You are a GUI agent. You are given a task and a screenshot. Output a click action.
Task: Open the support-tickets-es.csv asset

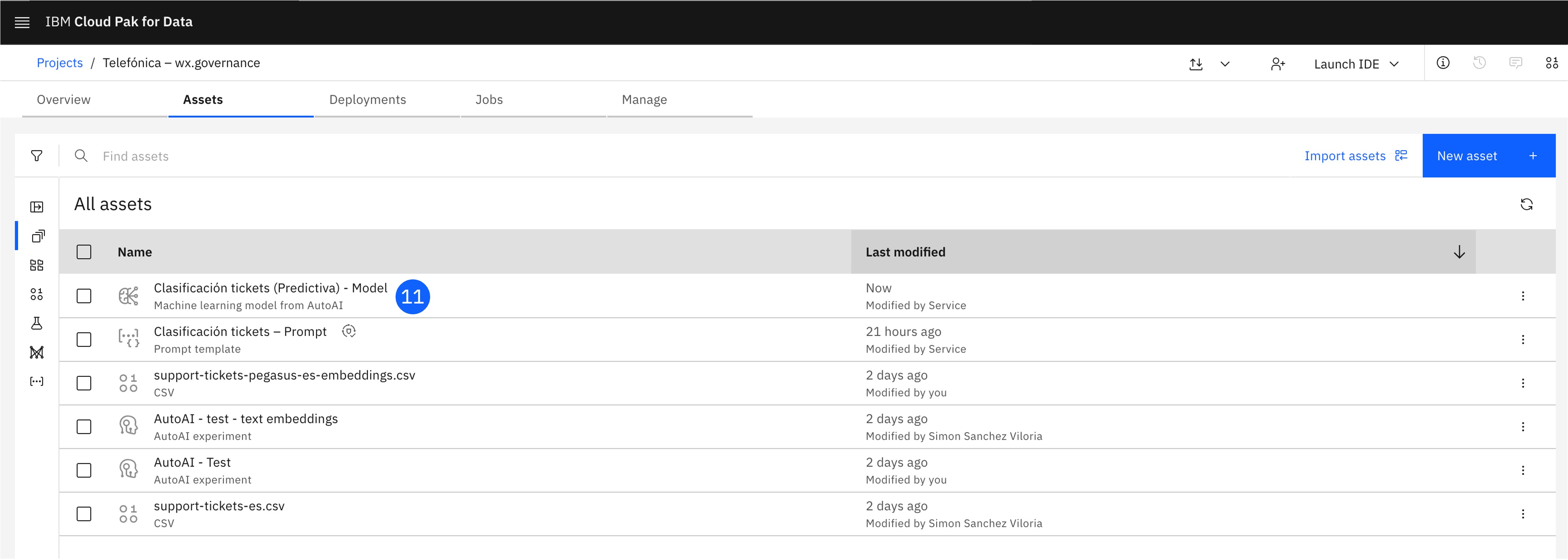coord(218,507)
